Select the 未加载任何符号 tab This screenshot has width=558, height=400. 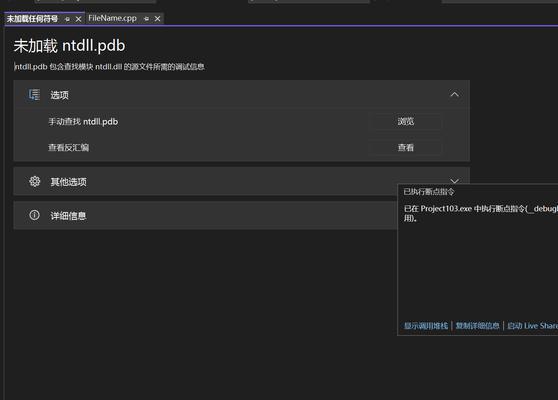(32, 19)
